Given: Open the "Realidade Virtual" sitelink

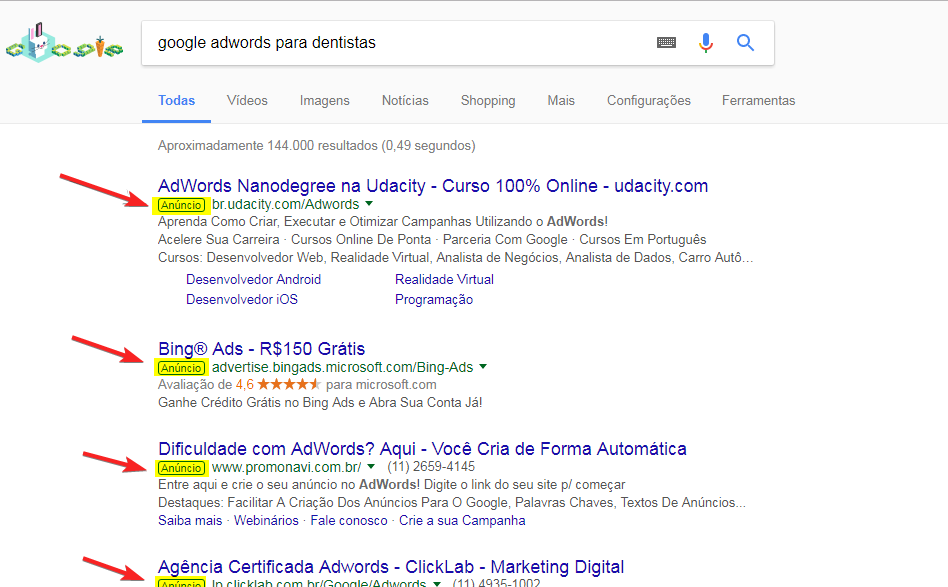Looking at the screenshot, I should coord(444,279).
